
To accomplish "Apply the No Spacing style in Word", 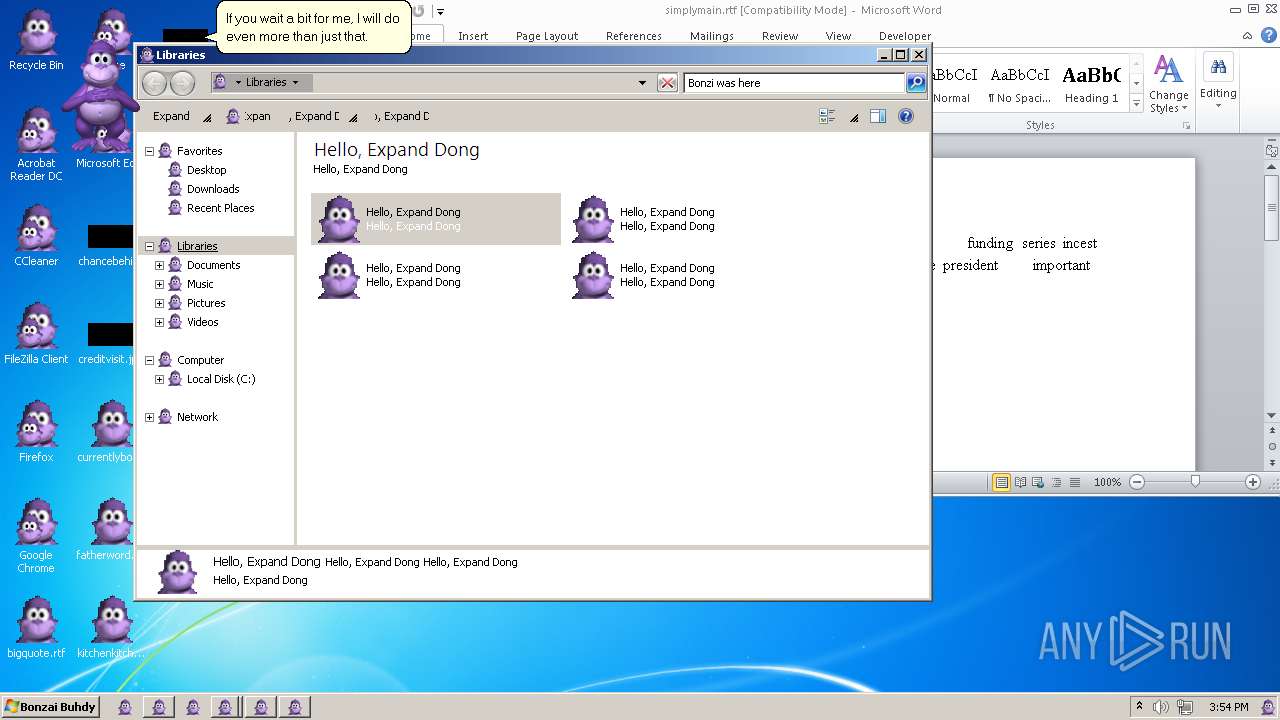I will (x=1019, y=84).
